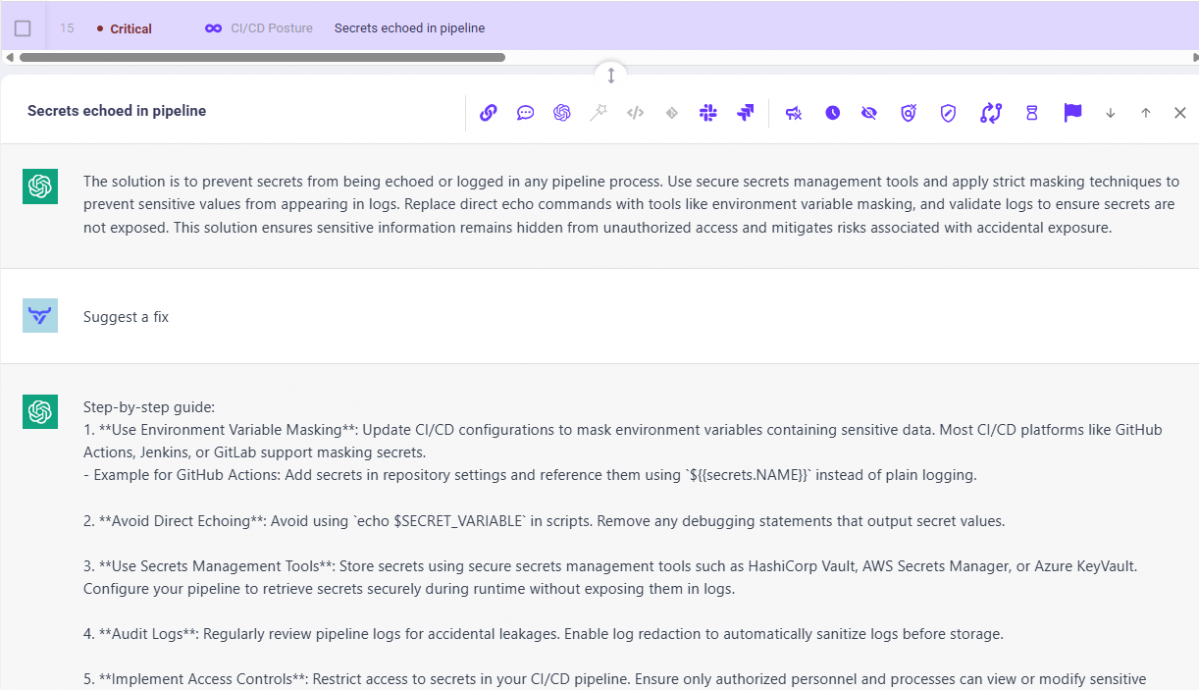Viewport: 1199px width, 690px height.
Task: Toggle the workflow status cycle icon
Action: point(991,113)
